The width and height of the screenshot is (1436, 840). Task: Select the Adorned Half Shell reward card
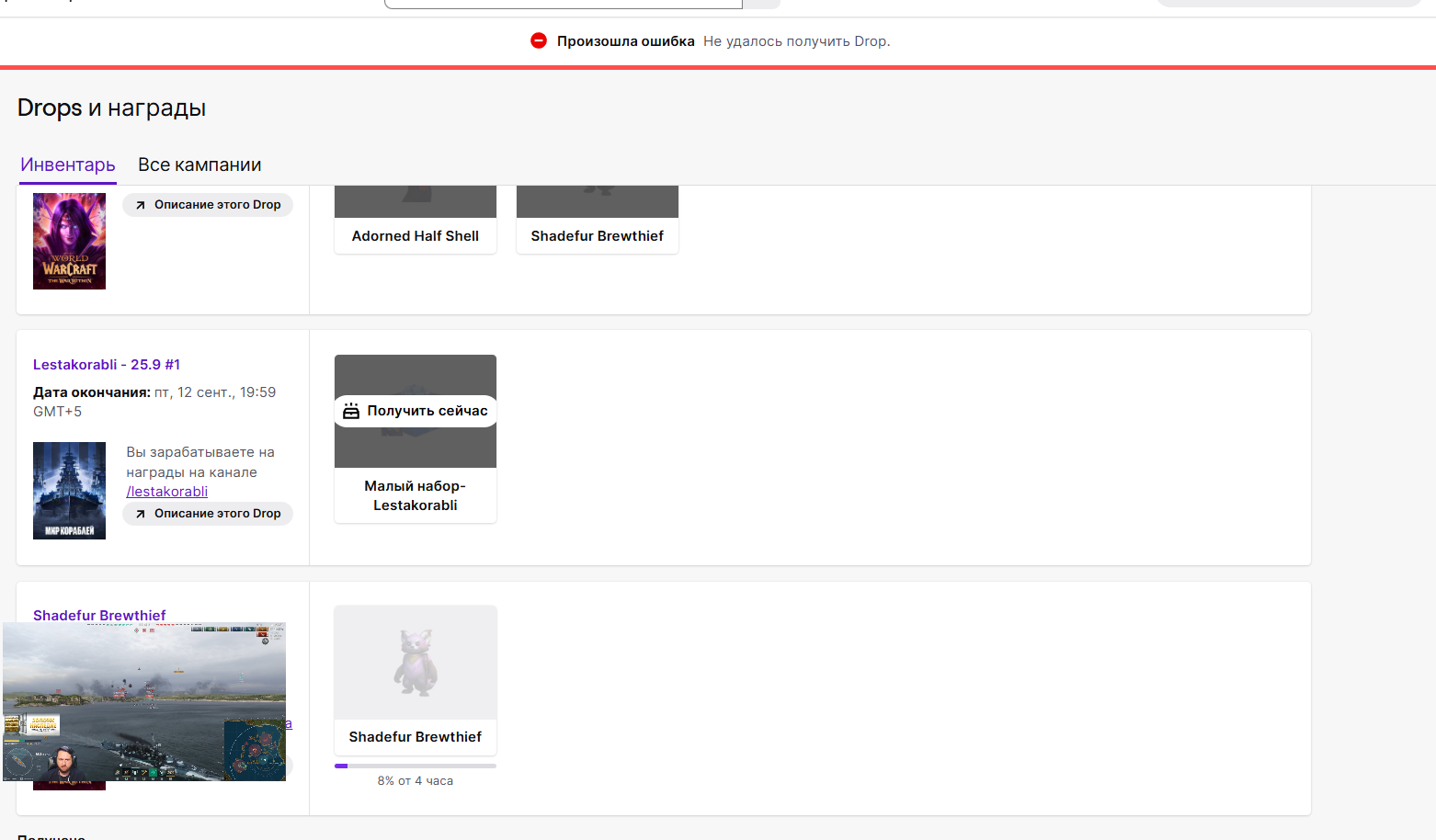click(416, 235)
